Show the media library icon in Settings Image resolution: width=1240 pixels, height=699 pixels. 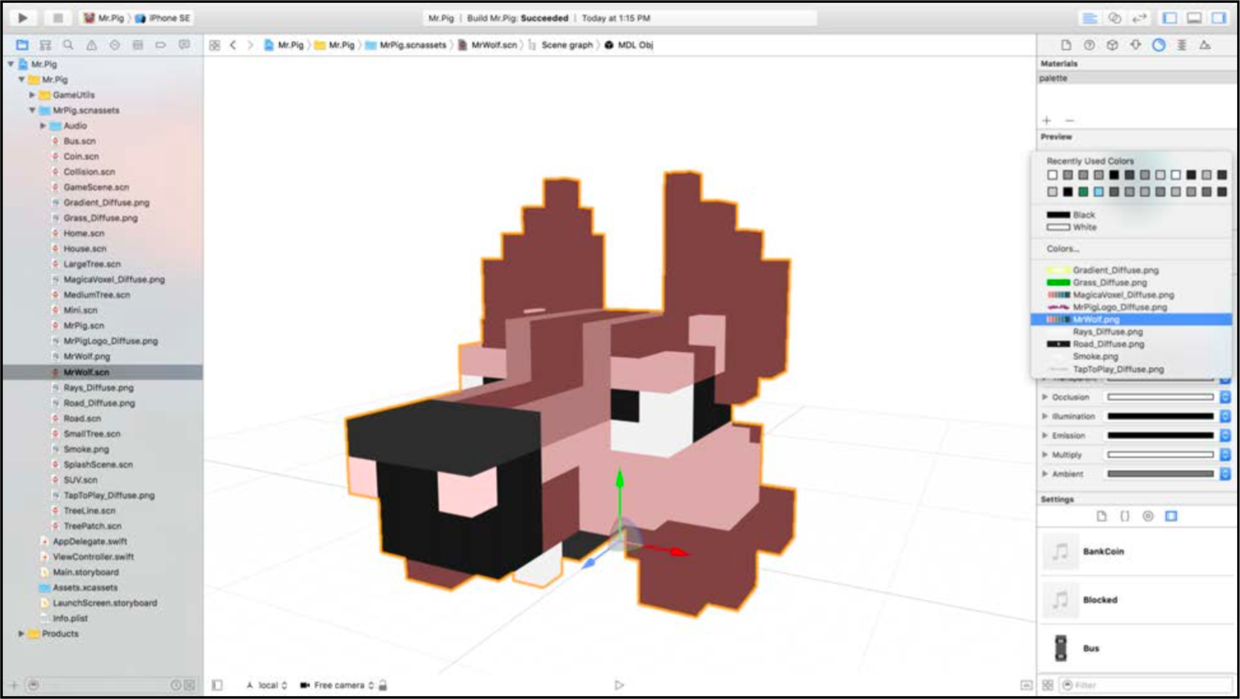(1171, 516)
